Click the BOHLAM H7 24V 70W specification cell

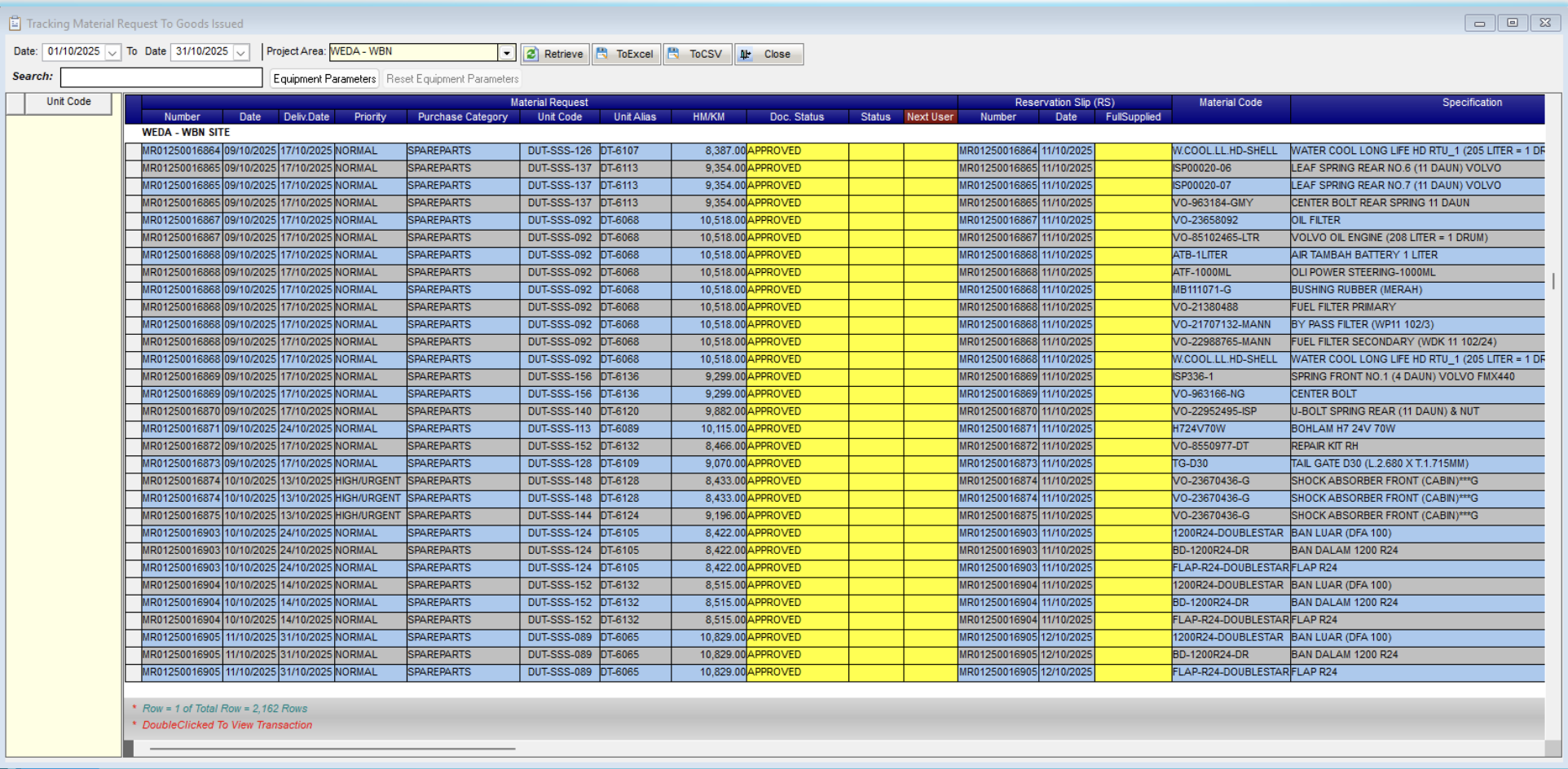tap(1417, 429)
